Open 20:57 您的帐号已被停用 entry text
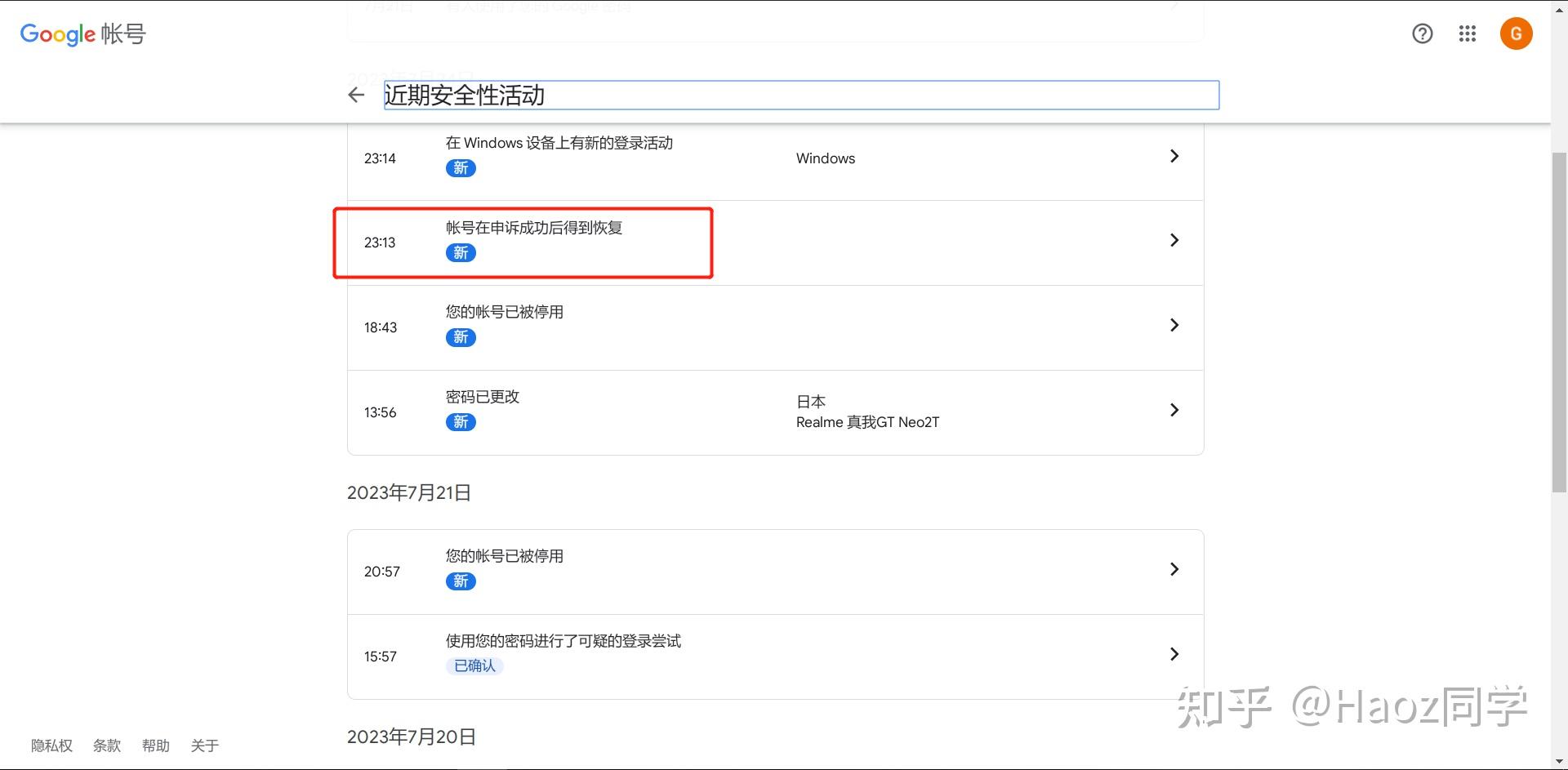This screenshot has width=1568, height=770. pyautogui.click(x=505, y=556)
